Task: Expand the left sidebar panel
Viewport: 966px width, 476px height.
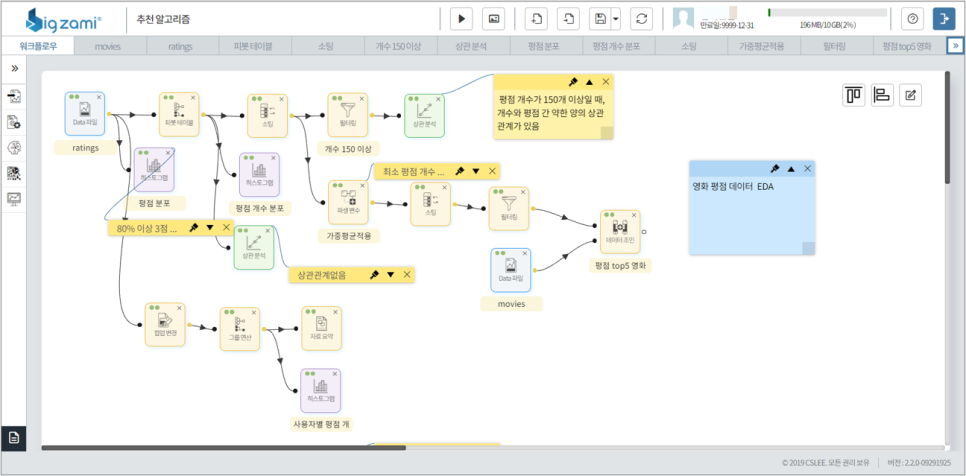Action: 14,68
